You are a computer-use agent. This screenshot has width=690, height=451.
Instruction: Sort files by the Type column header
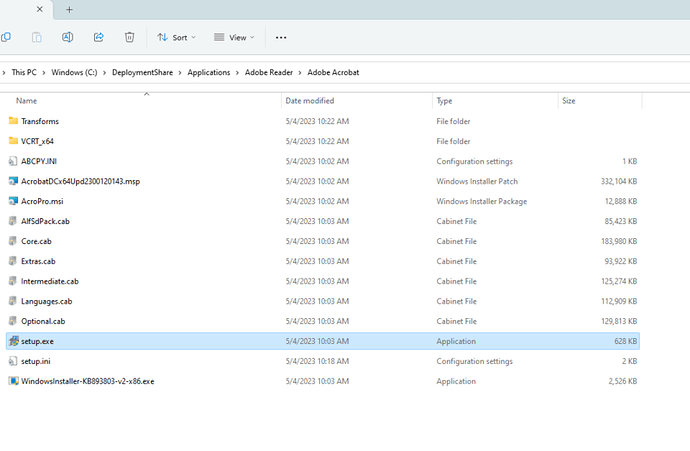tap(445, 101)
